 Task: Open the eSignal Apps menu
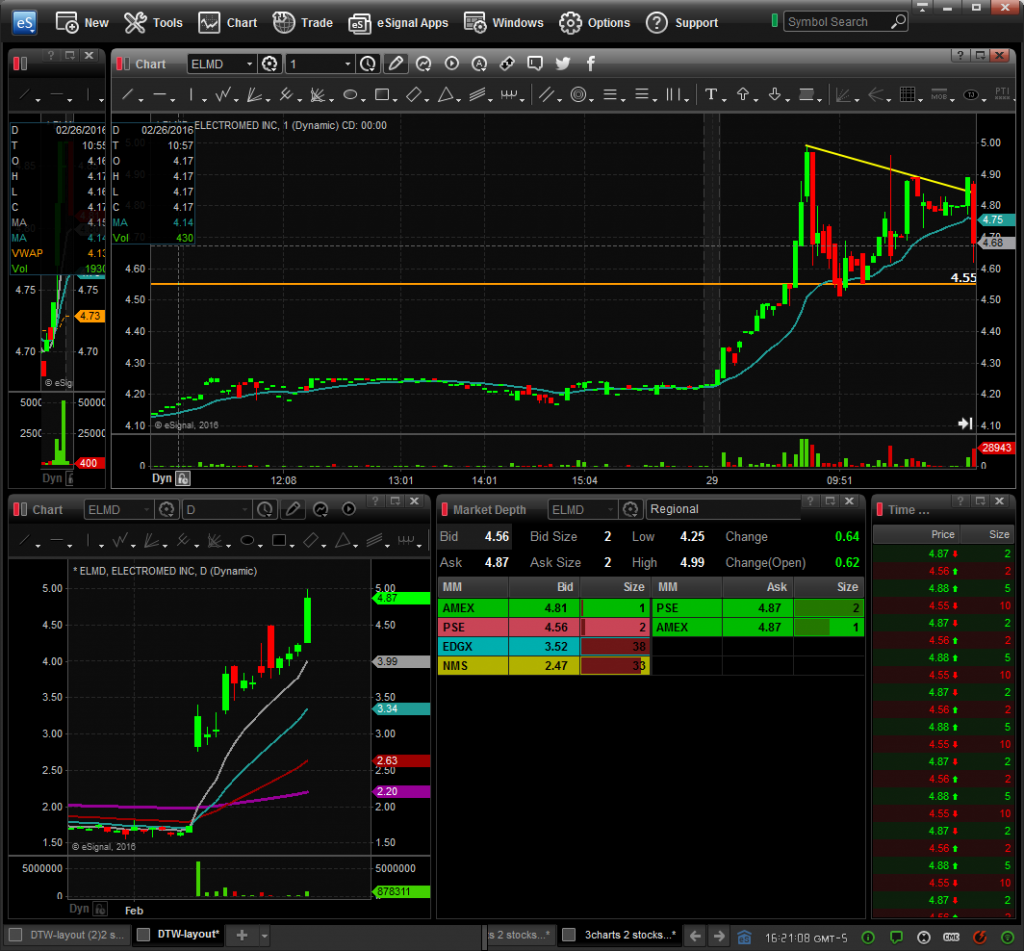tap(398, 23)
